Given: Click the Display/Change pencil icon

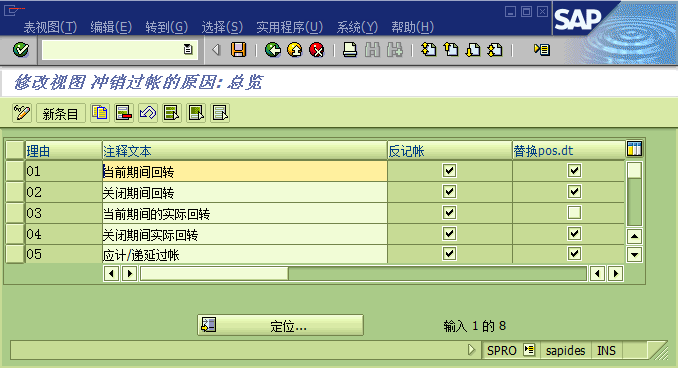Looking at the screenshot, I should (22, 113).
